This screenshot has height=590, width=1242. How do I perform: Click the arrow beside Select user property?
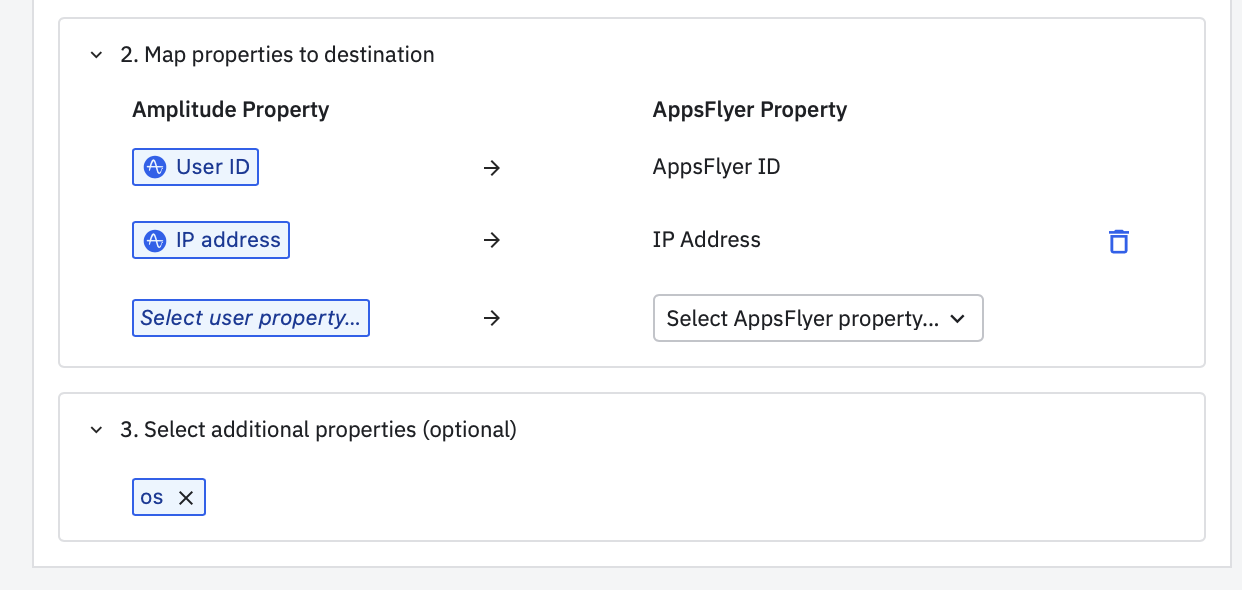(491, 318)
